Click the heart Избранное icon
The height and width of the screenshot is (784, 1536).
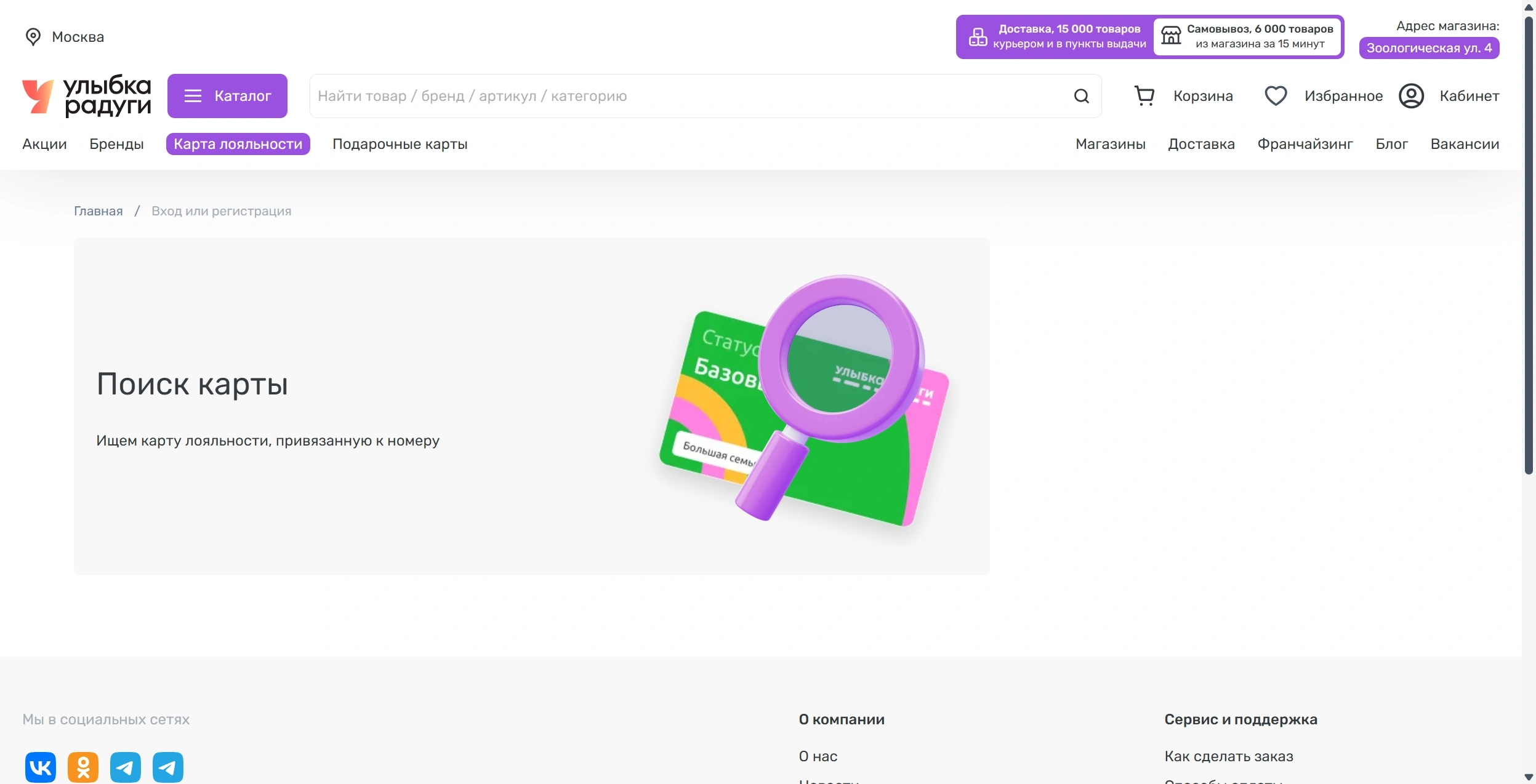pyautogui.click(x=1276, y=96)
